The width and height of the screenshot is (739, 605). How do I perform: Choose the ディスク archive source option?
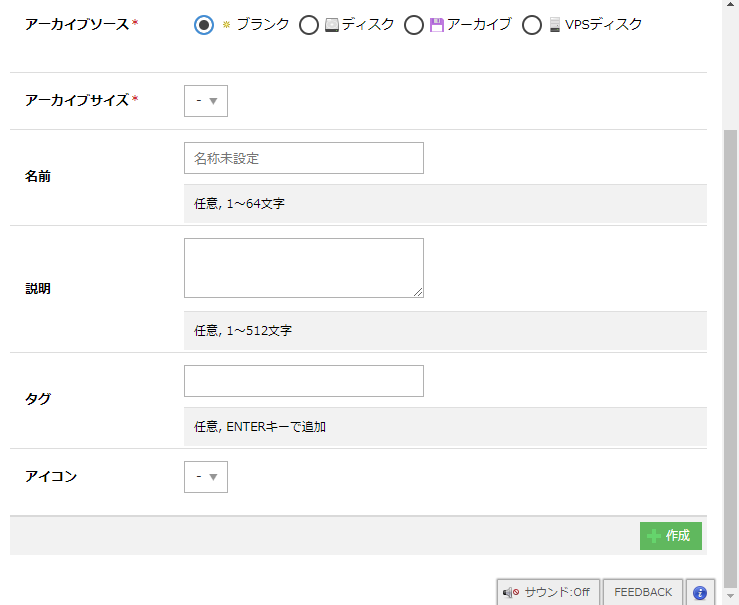pyautogui.click(x=309, y=25)
